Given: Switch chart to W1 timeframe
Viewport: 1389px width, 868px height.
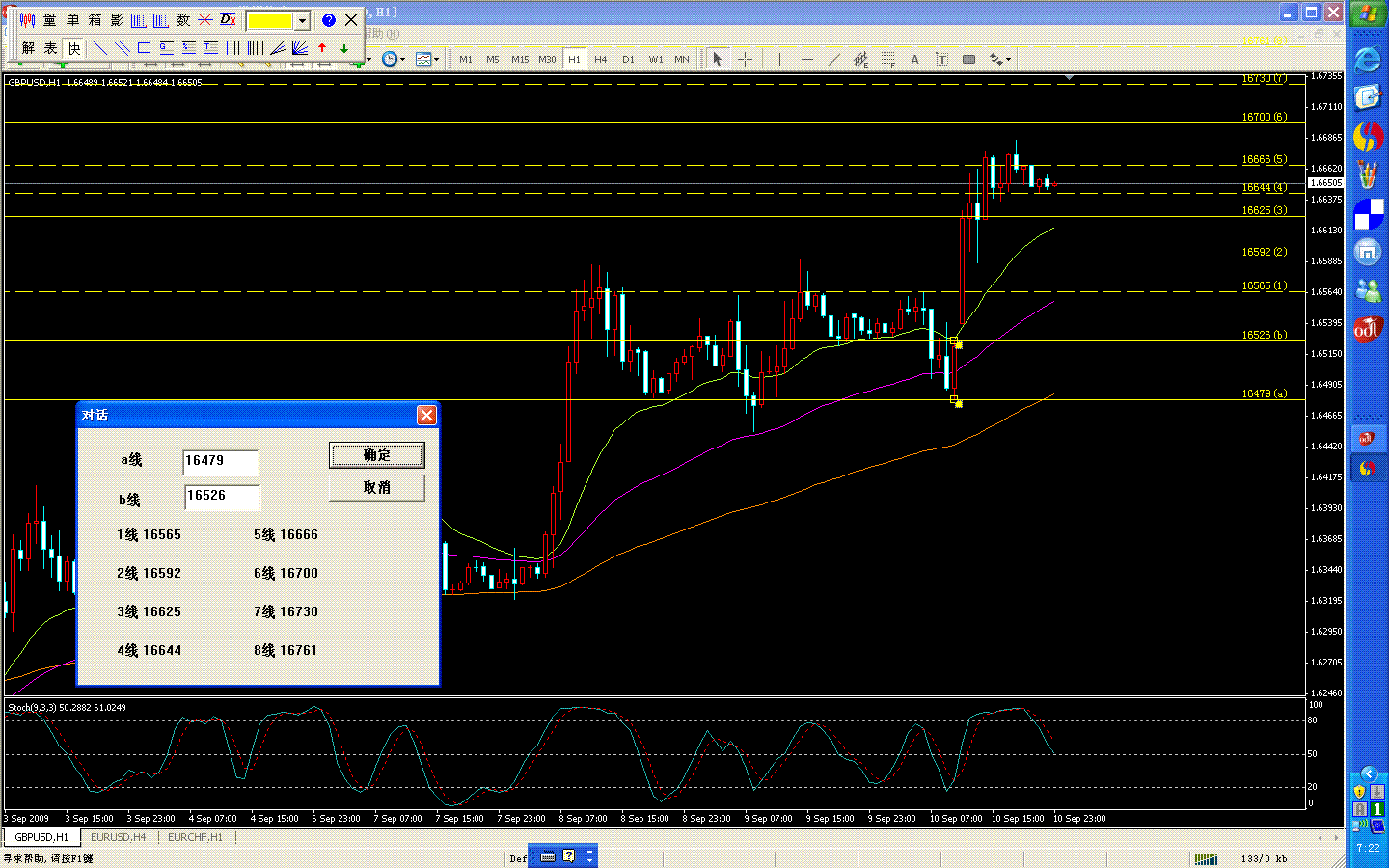Looking at the screenshot, I should point(656,59).
